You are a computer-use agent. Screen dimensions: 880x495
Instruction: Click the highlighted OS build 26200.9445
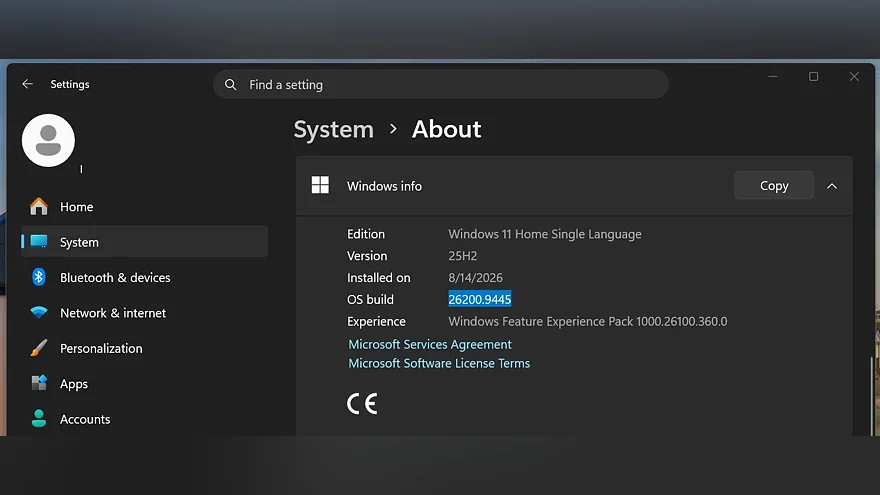click(480, 299)
